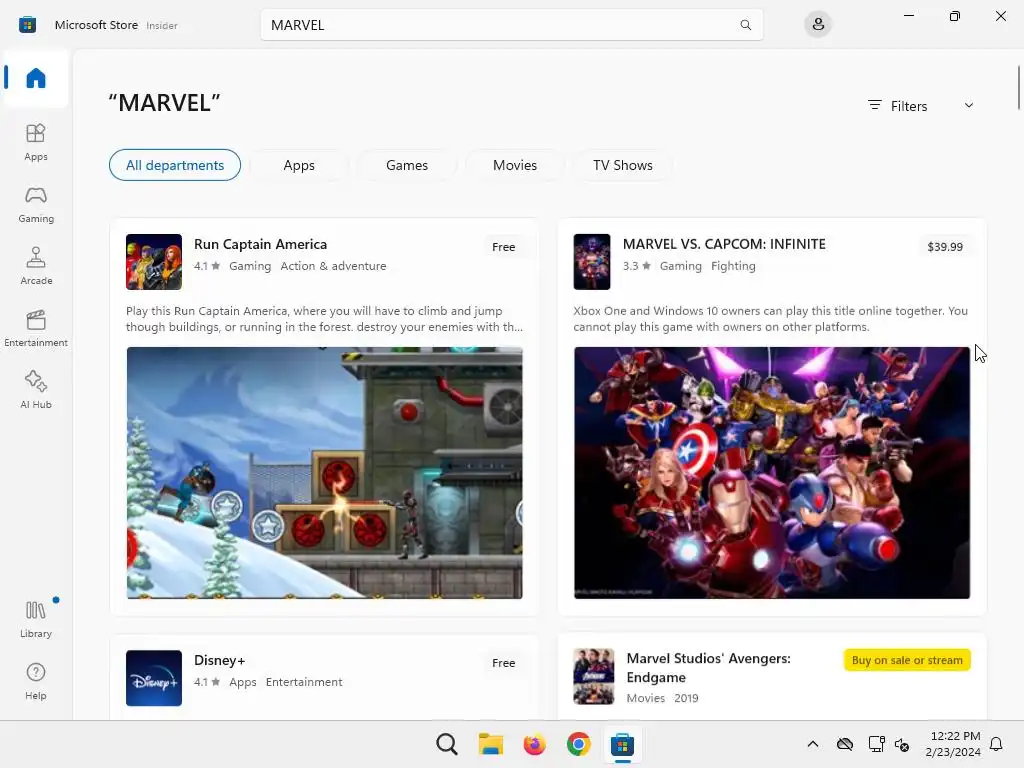Click the Buy on sale or stream button

coord(907,660)
